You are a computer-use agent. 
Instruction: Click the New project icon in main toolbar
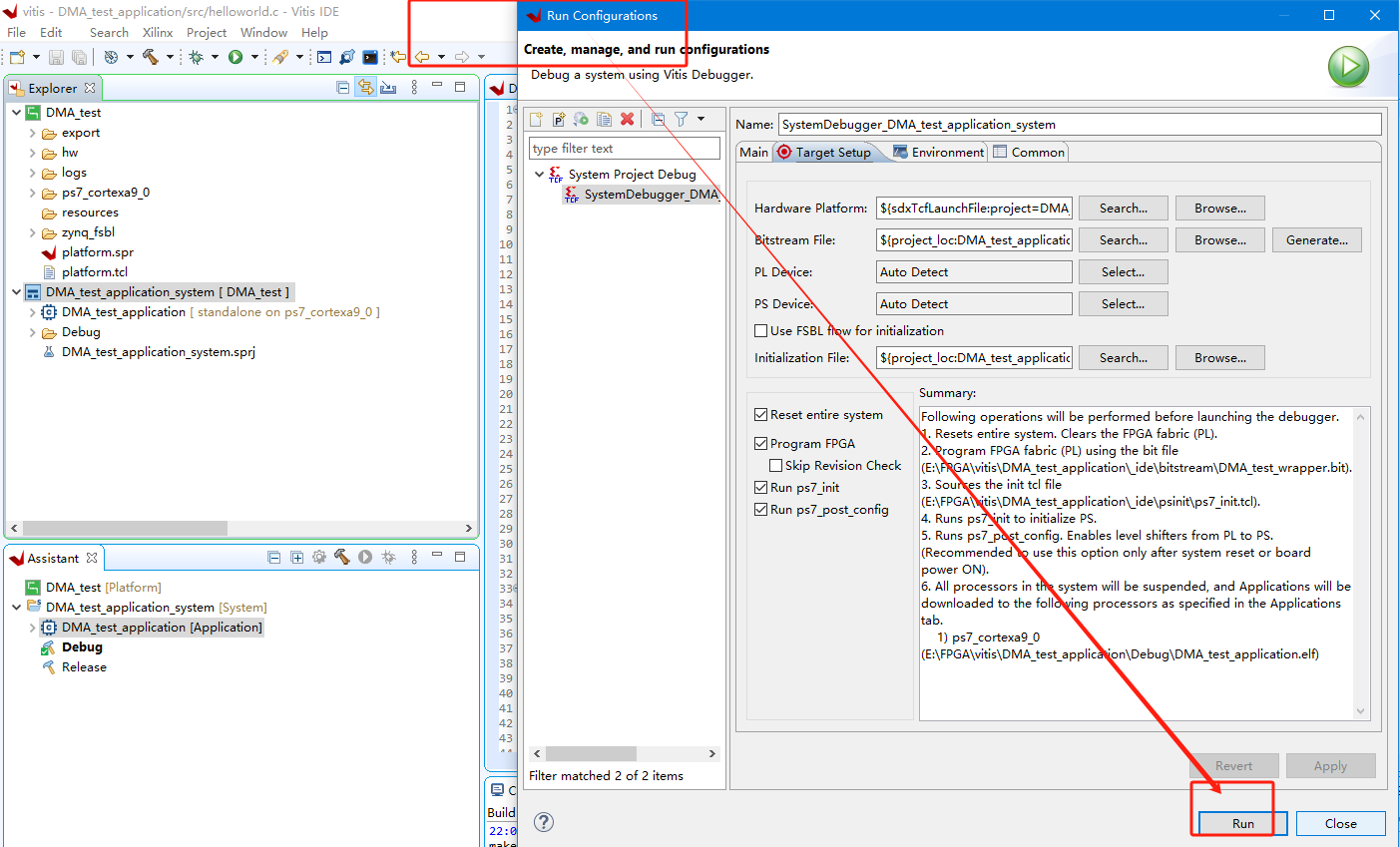point(17,57)
